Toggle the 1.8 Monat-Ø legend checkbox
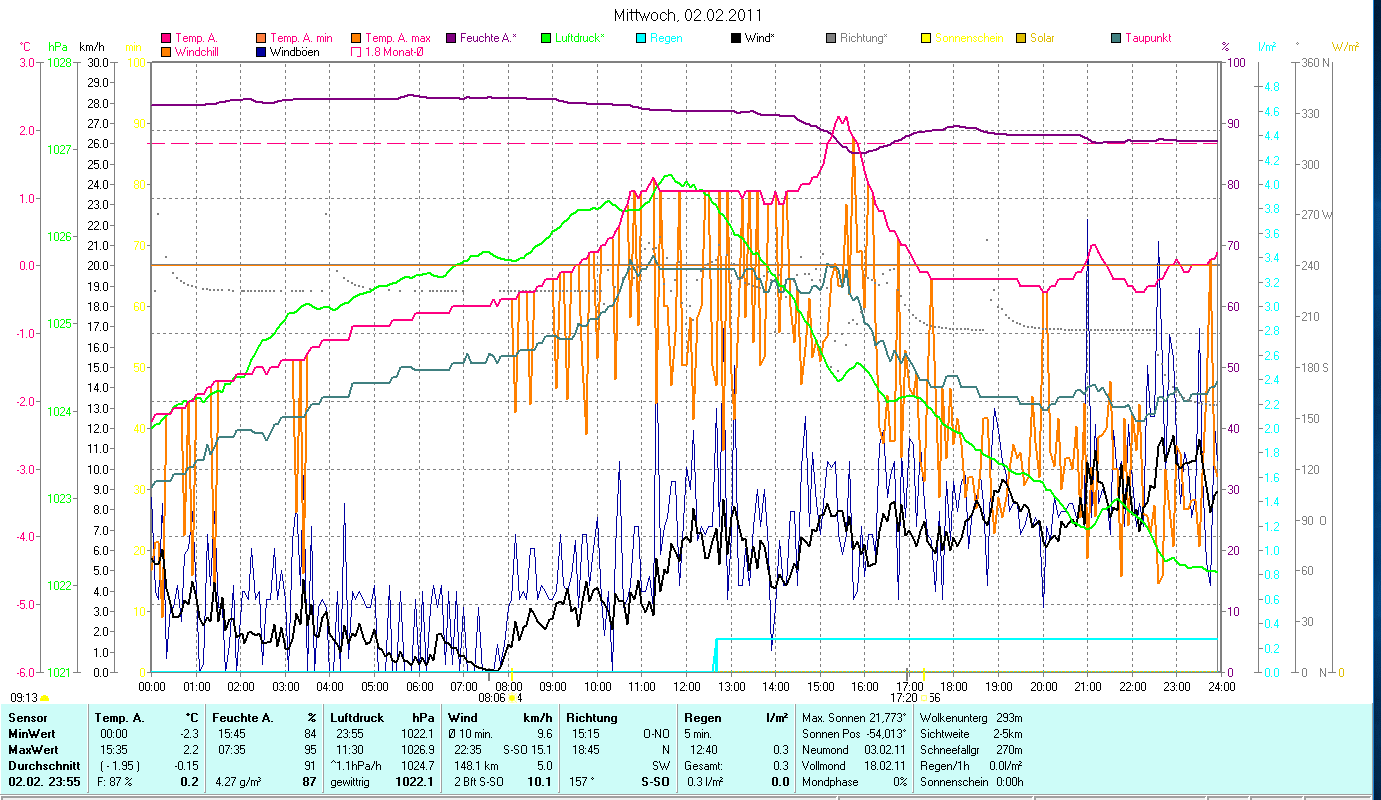 tap(355, 52)
